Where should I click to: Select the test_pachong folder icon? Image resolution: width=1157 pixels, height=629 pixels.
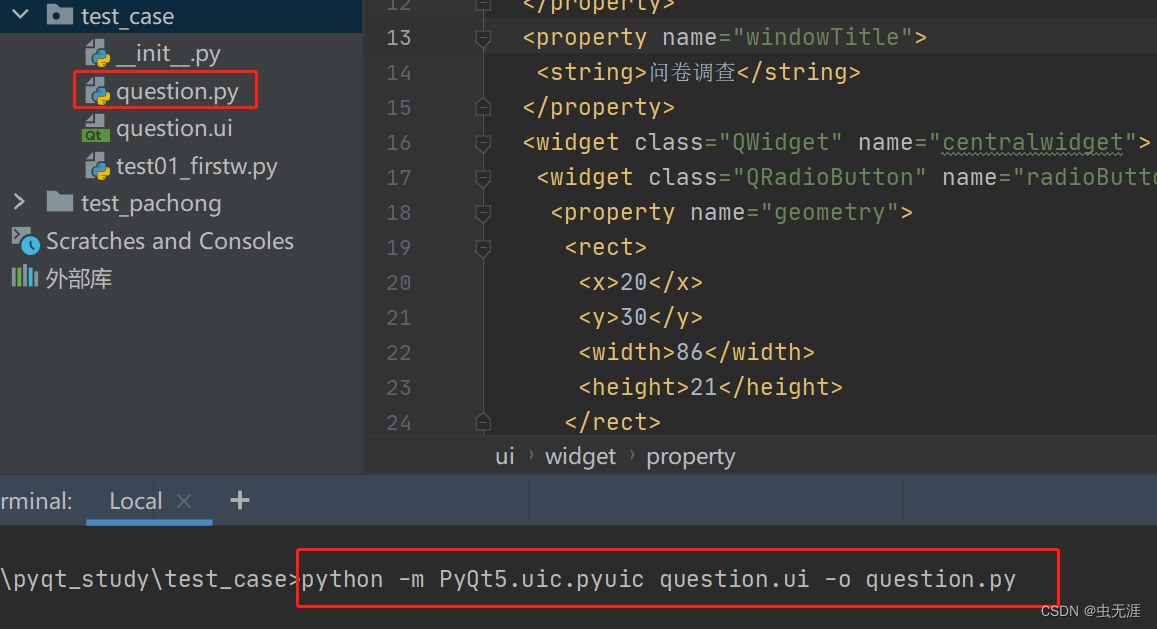60,202
